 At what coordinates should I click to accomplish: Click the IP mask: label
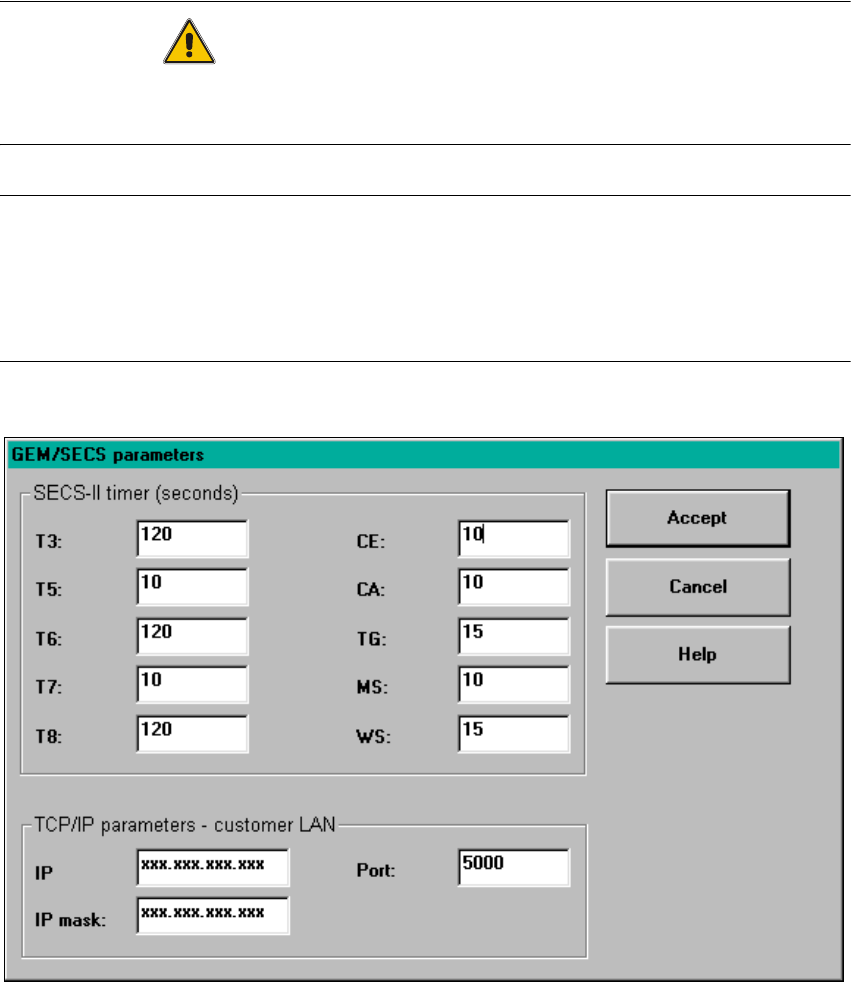coord(70,920)
